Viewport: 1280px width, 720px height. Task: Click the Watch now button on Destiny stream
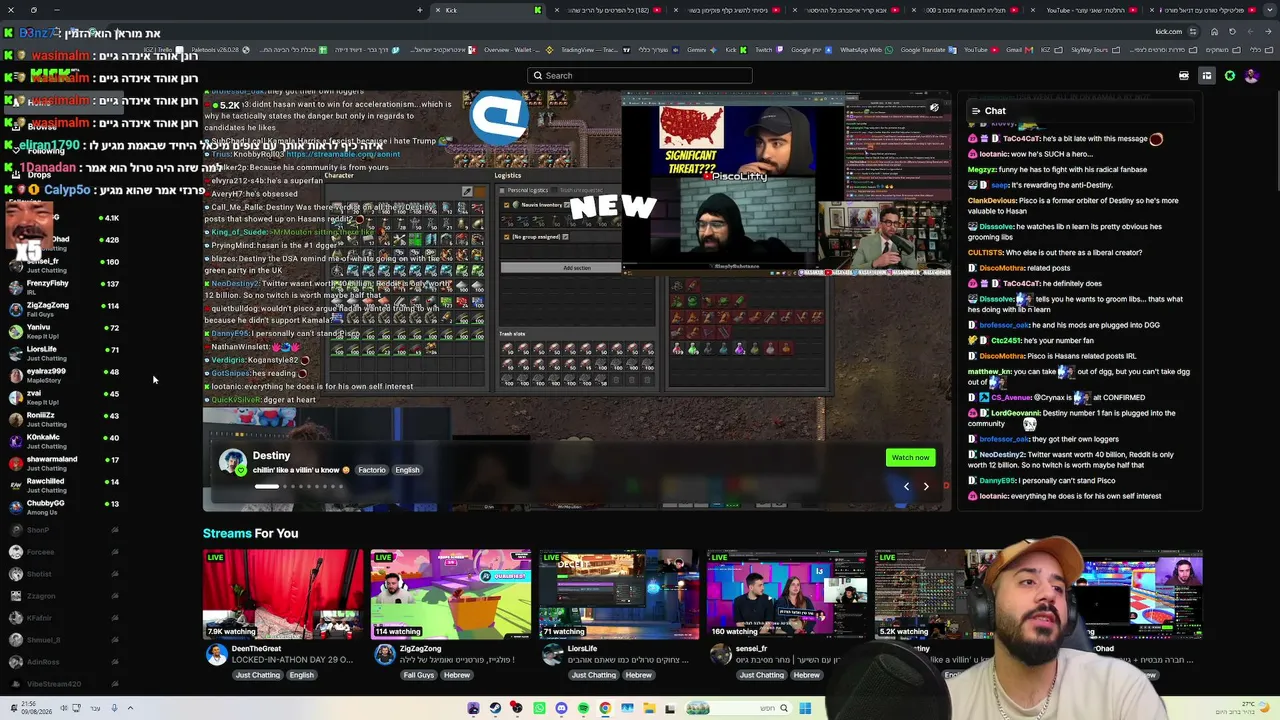910,457
